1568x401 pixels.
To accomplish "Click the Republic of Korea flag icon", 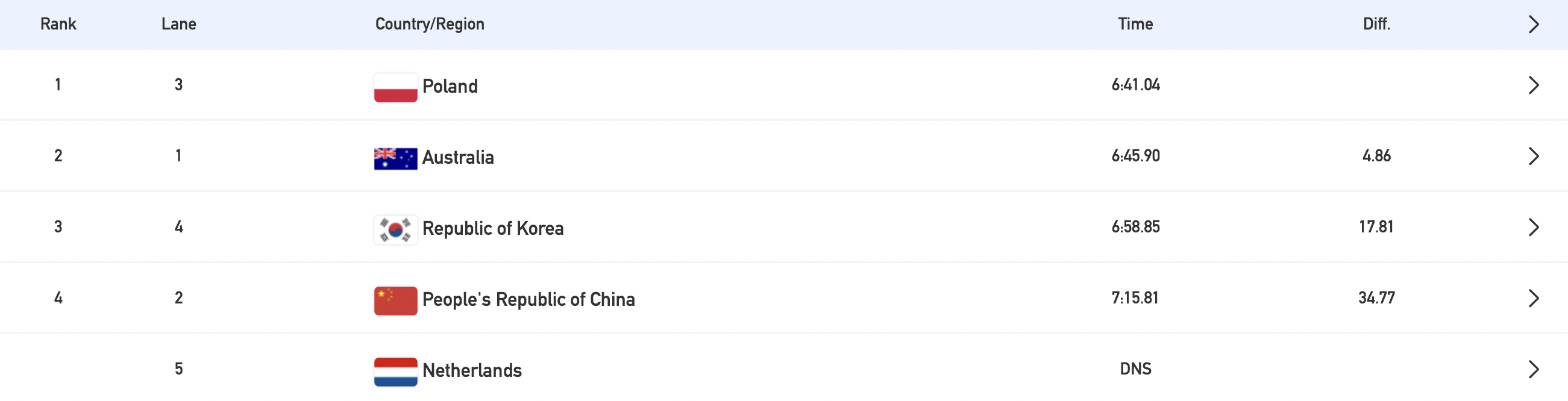I will tap(396, 230).
